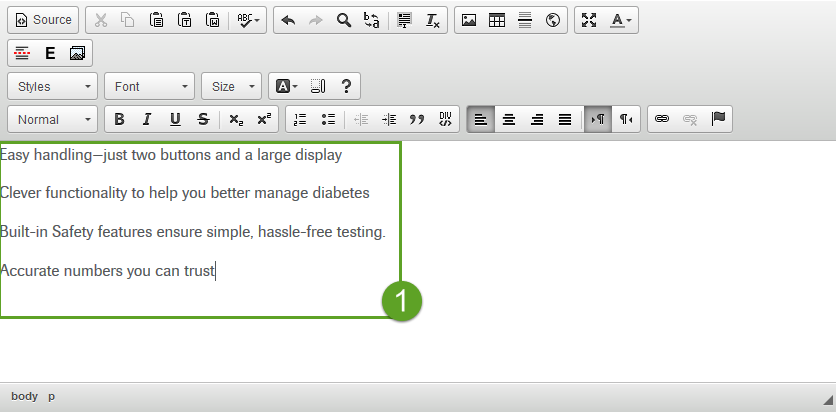Open the background color dropdown
836x412 pixels.
coord(286,86)
